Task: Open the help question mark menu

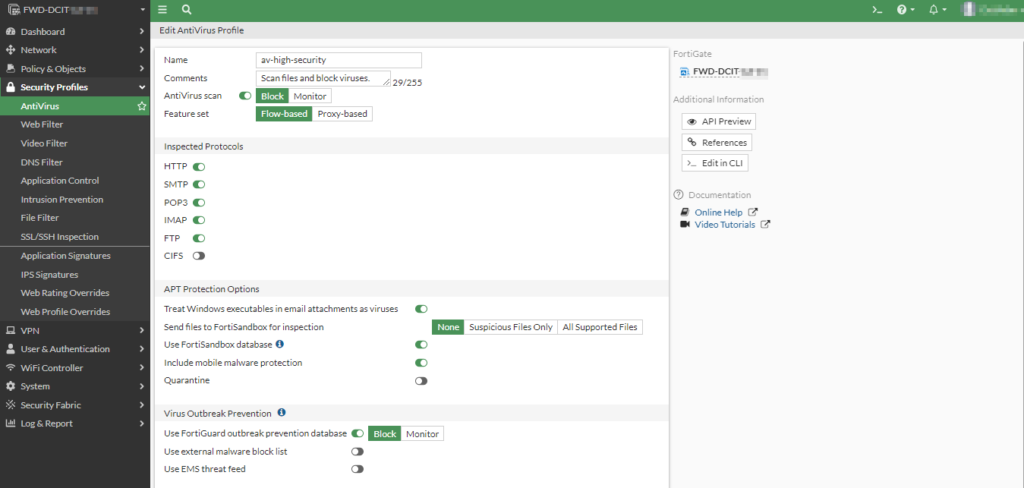Action: (905, 10)
